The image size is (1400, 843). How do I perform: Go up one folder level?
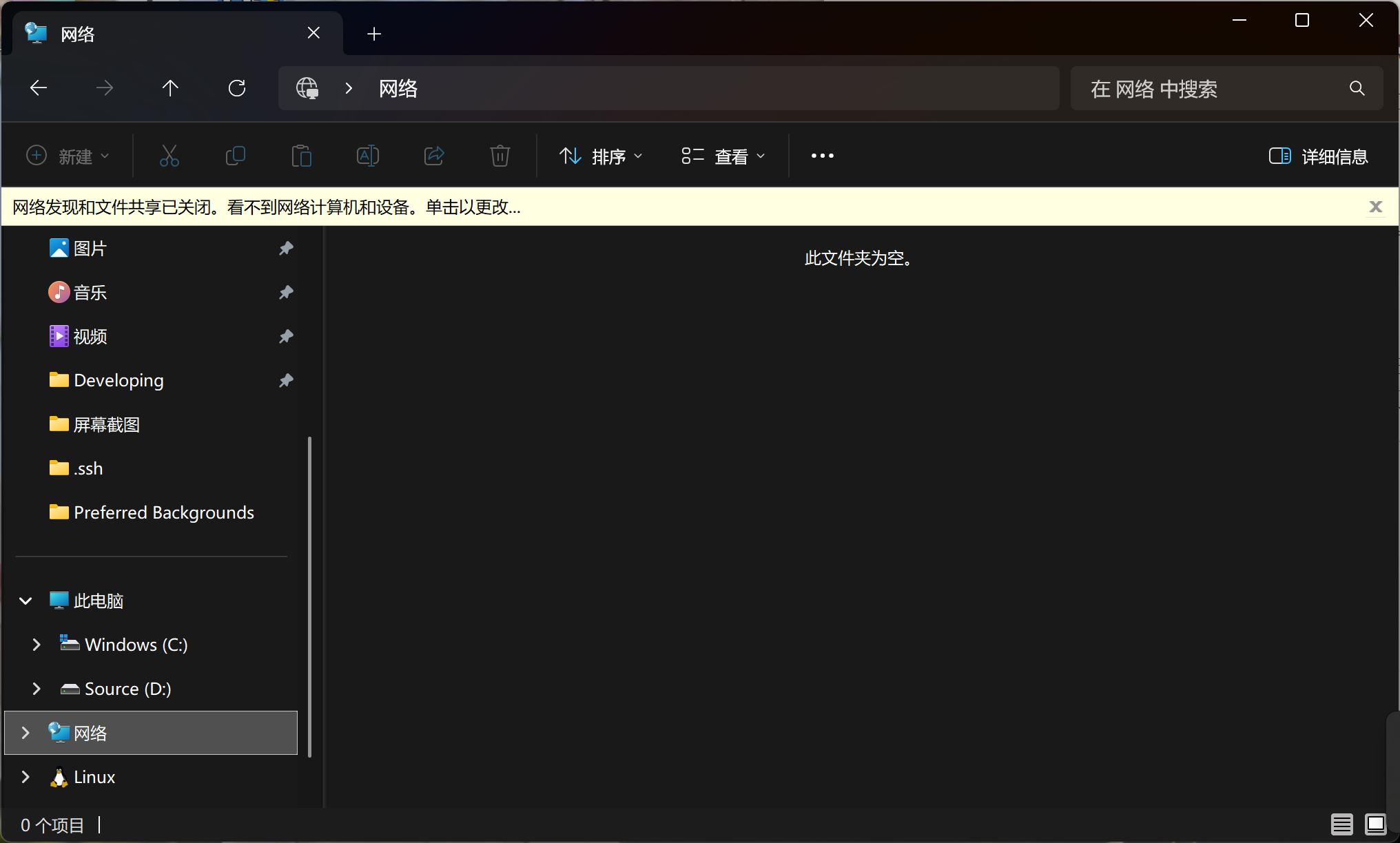(170, 87)
